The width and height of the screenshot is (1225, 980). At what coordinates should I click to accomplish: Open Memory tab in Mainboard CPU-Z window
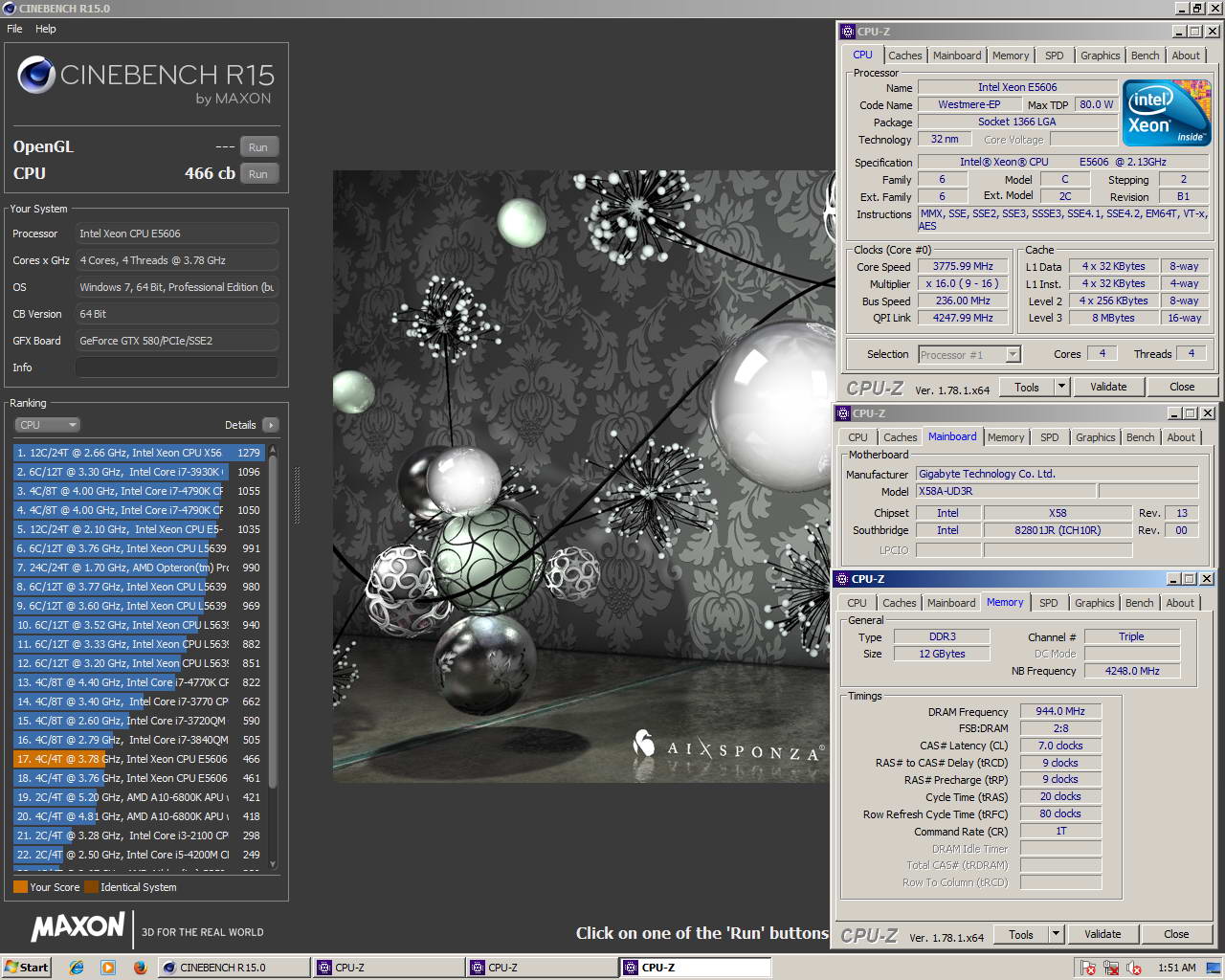[x=1006, y=437]
